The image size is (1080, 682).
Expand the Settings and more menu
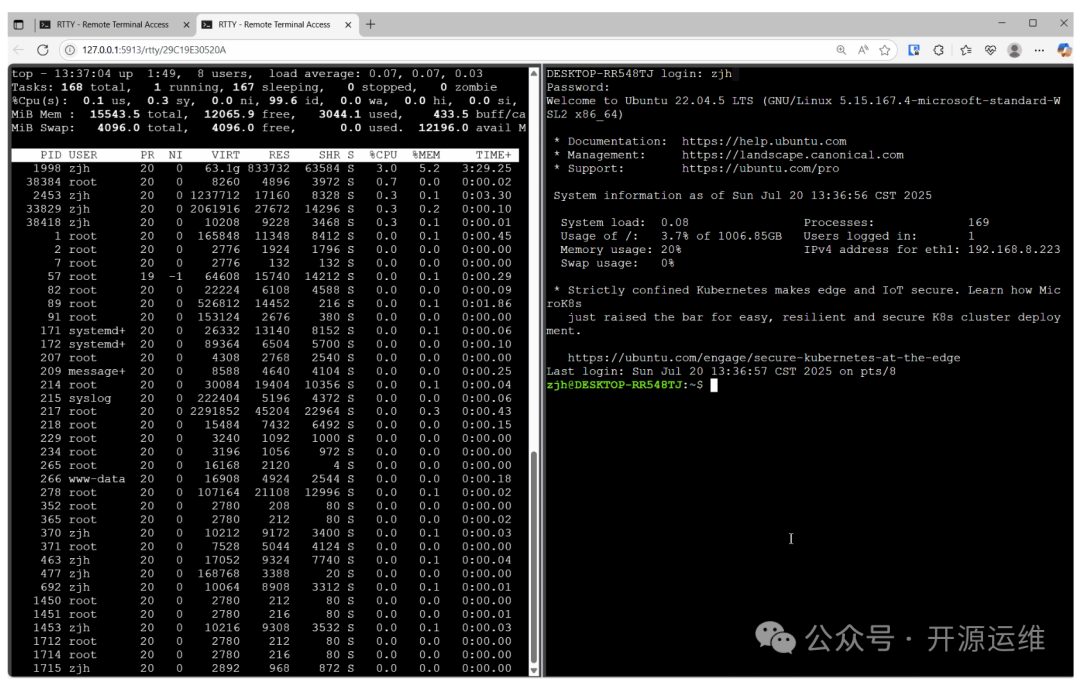(x=1039, y=50)
